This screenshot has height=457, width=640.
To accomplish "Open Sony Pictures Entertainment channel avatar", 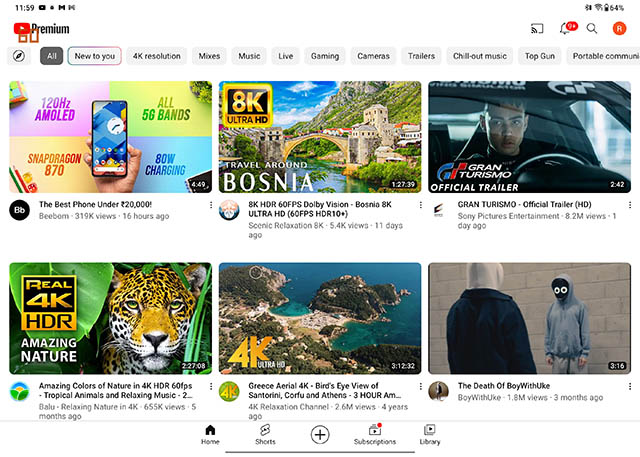I will point(438,210).
